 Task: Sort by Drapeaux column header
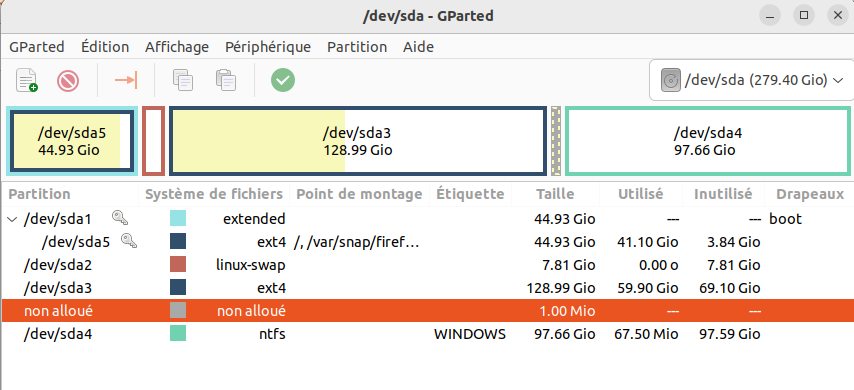click(x=809, y=194)
